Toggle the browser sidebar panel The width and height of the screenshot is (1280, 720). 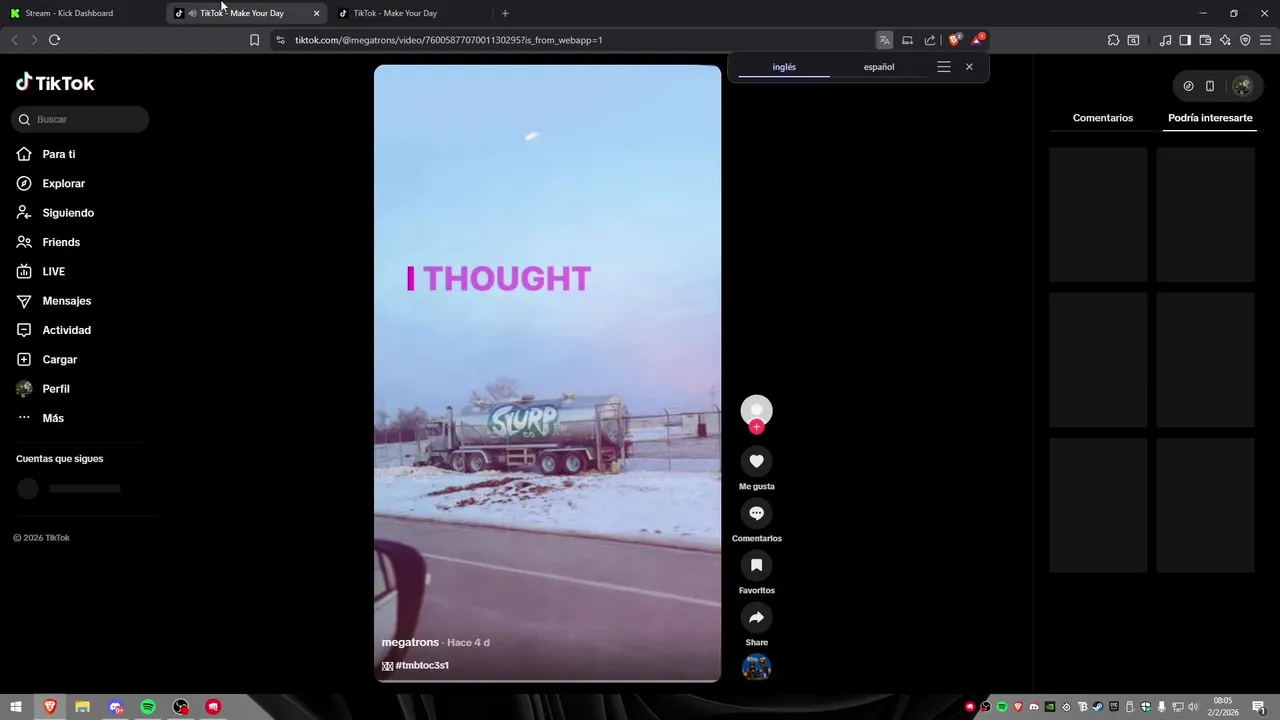1185,40
